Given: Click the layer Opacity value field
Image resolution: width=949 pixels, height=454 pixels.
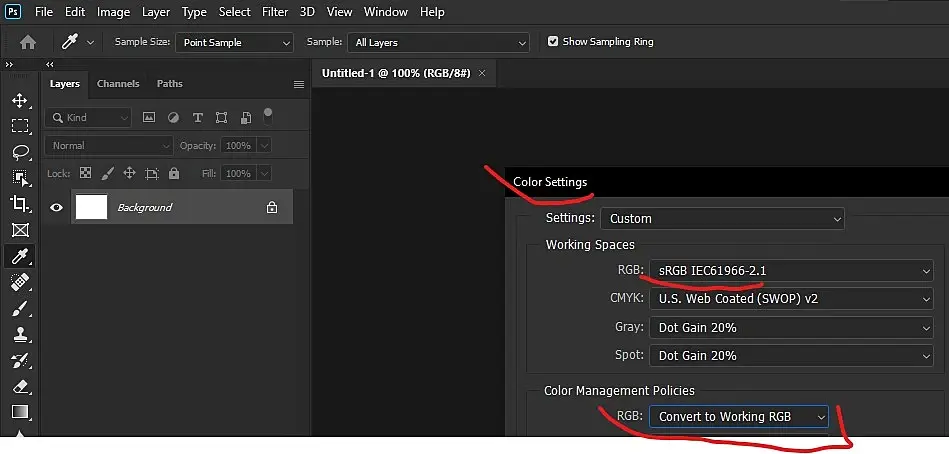Looking at the screenshot, I should 238,146.
